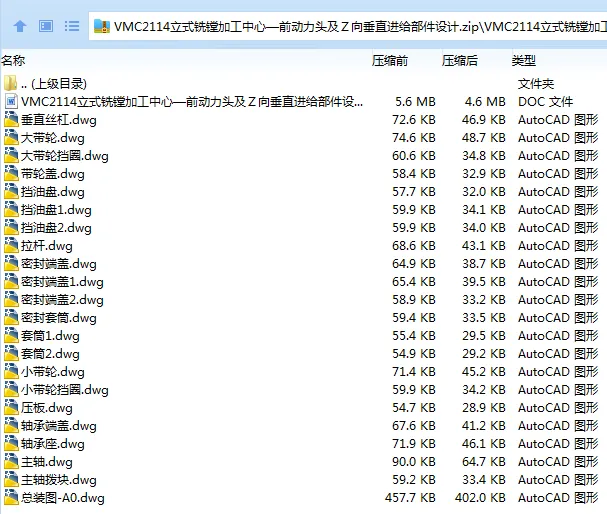Select file name 带轮盖.dwg

click(53, 174)
